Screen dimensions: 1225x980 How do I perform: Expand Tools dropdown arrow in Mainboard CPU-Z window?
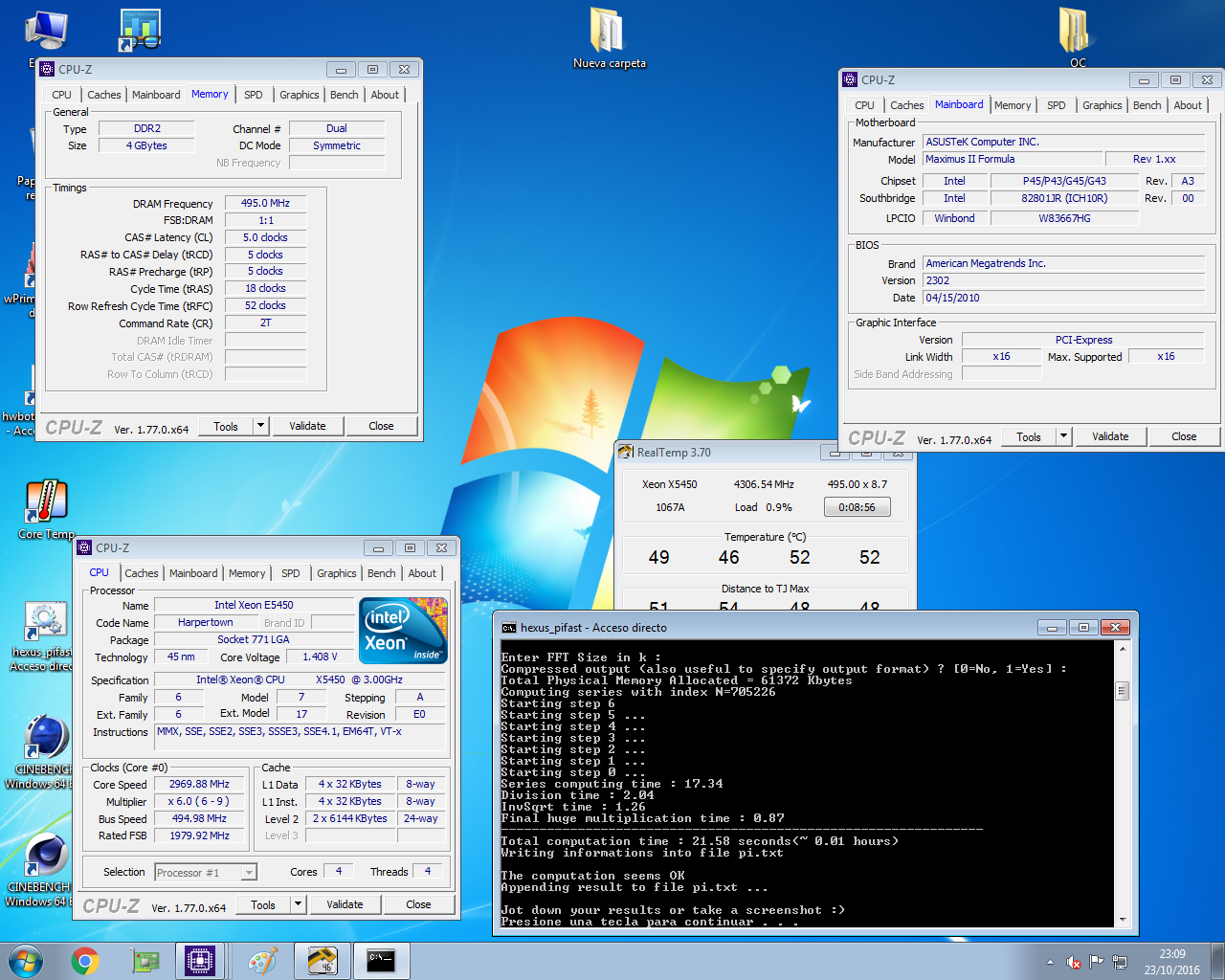click(x=1063, y=436)
